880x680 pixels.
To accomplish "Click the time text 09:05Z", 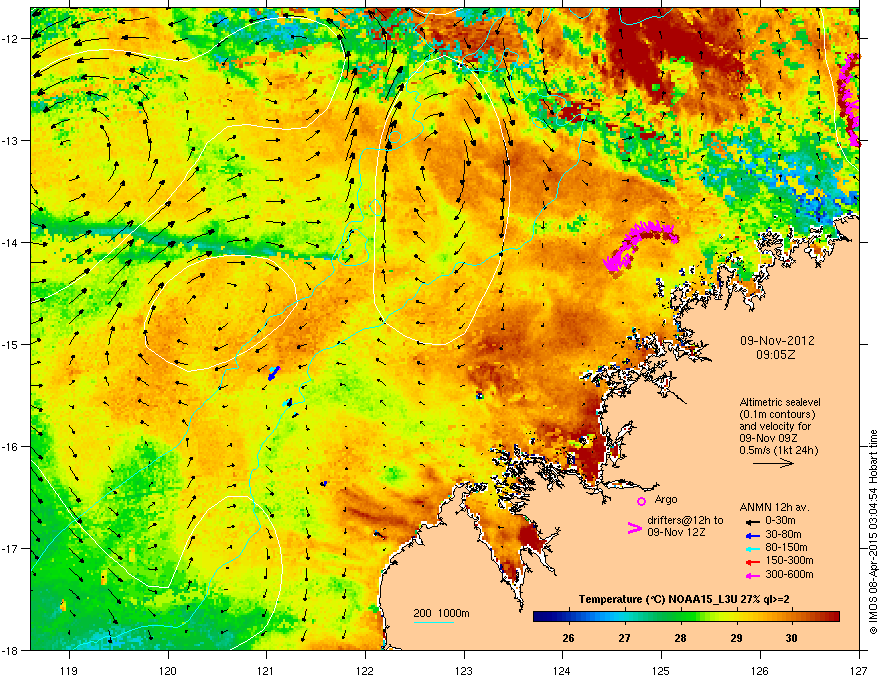I will point(776,355).
